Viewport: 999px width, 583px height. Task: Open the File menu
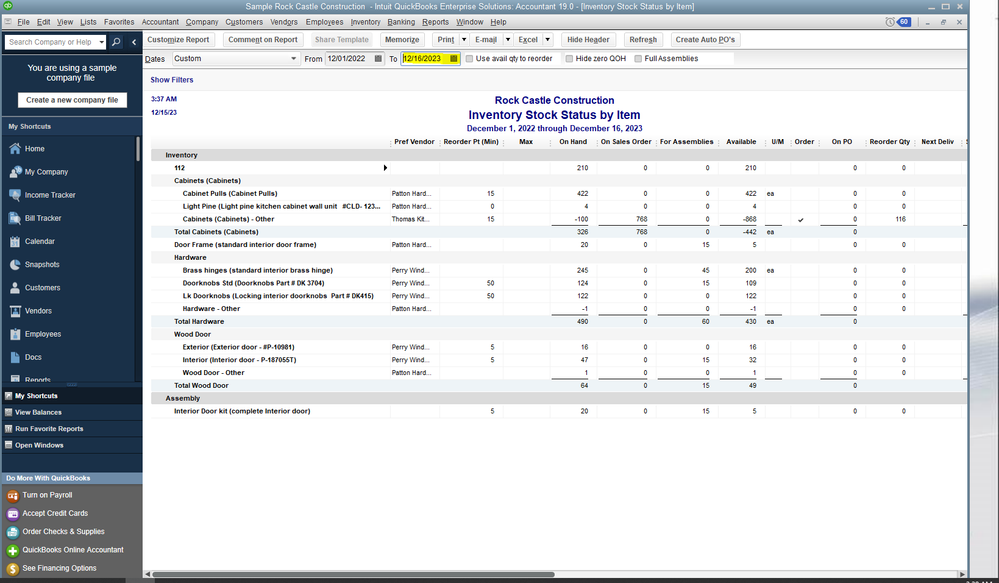pos(24,22)
